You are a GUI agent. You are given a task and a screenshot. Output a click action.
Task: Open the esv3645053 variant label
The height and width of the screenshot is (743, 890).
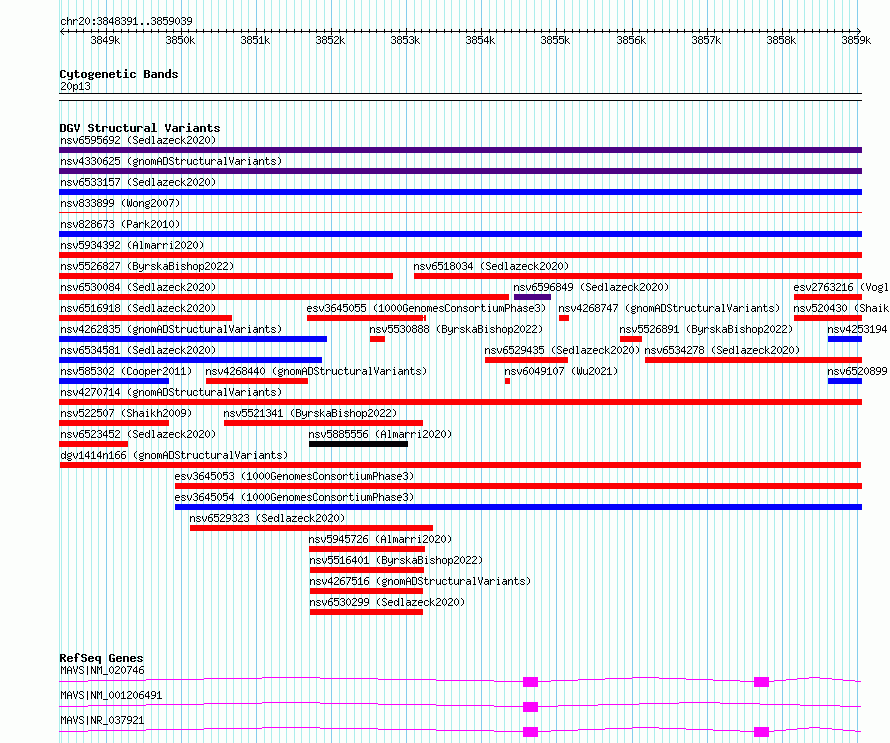point(294,476)
